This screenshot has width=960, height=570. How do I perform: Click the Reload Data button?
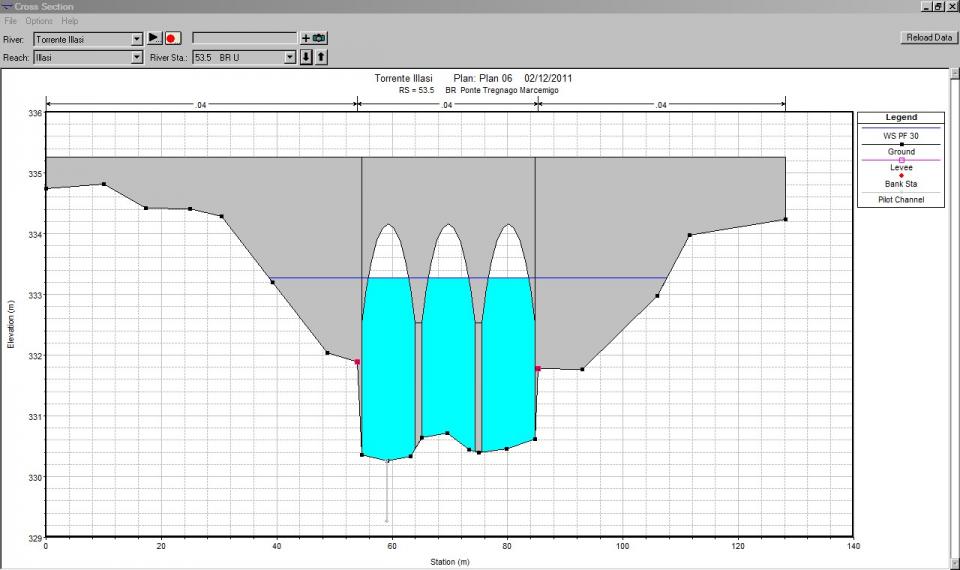coord(927,37)
